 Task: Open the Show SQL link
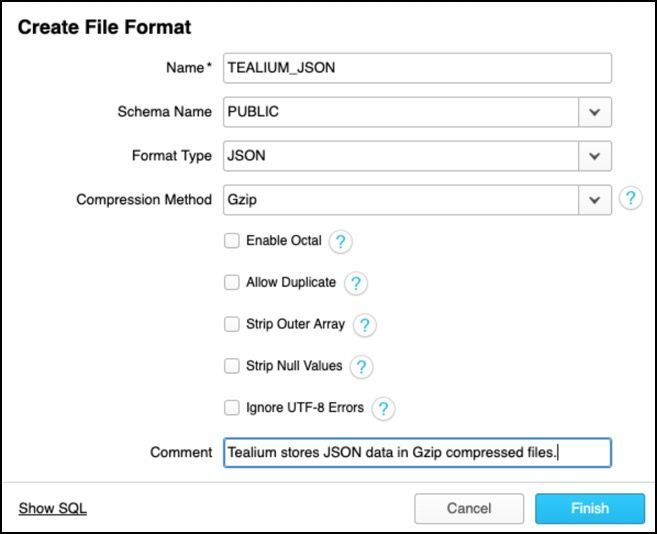coord(52,508)
